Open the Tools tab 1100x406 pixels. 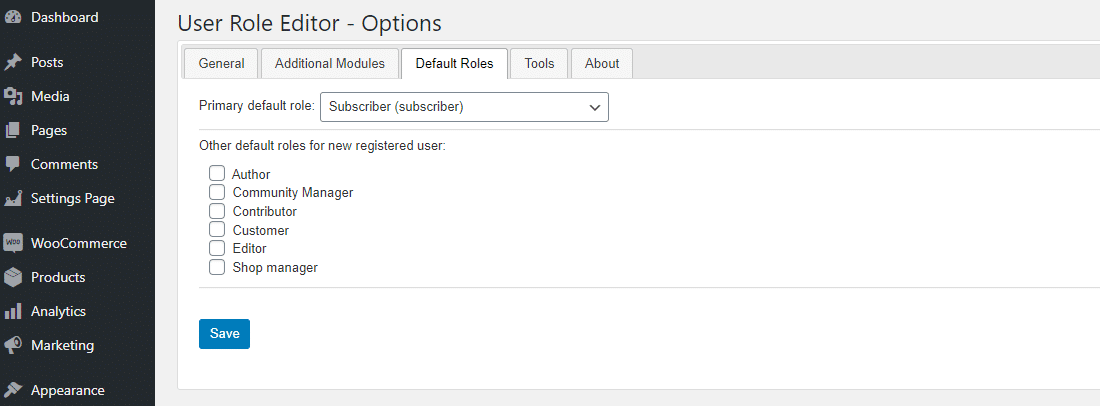coord(539,63)
